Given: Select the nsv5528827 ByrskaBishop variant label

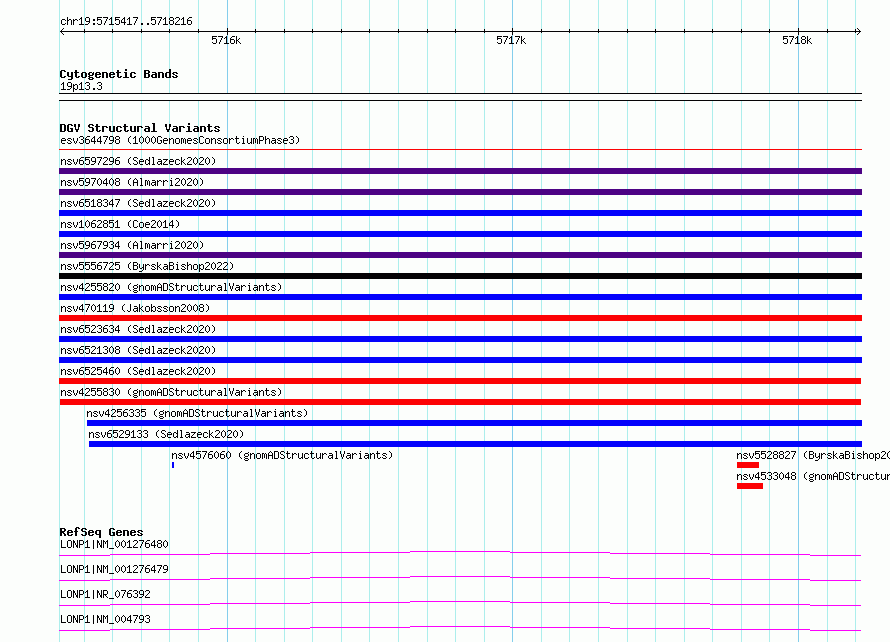Looking at the screenshot, I should click(813, 455).
